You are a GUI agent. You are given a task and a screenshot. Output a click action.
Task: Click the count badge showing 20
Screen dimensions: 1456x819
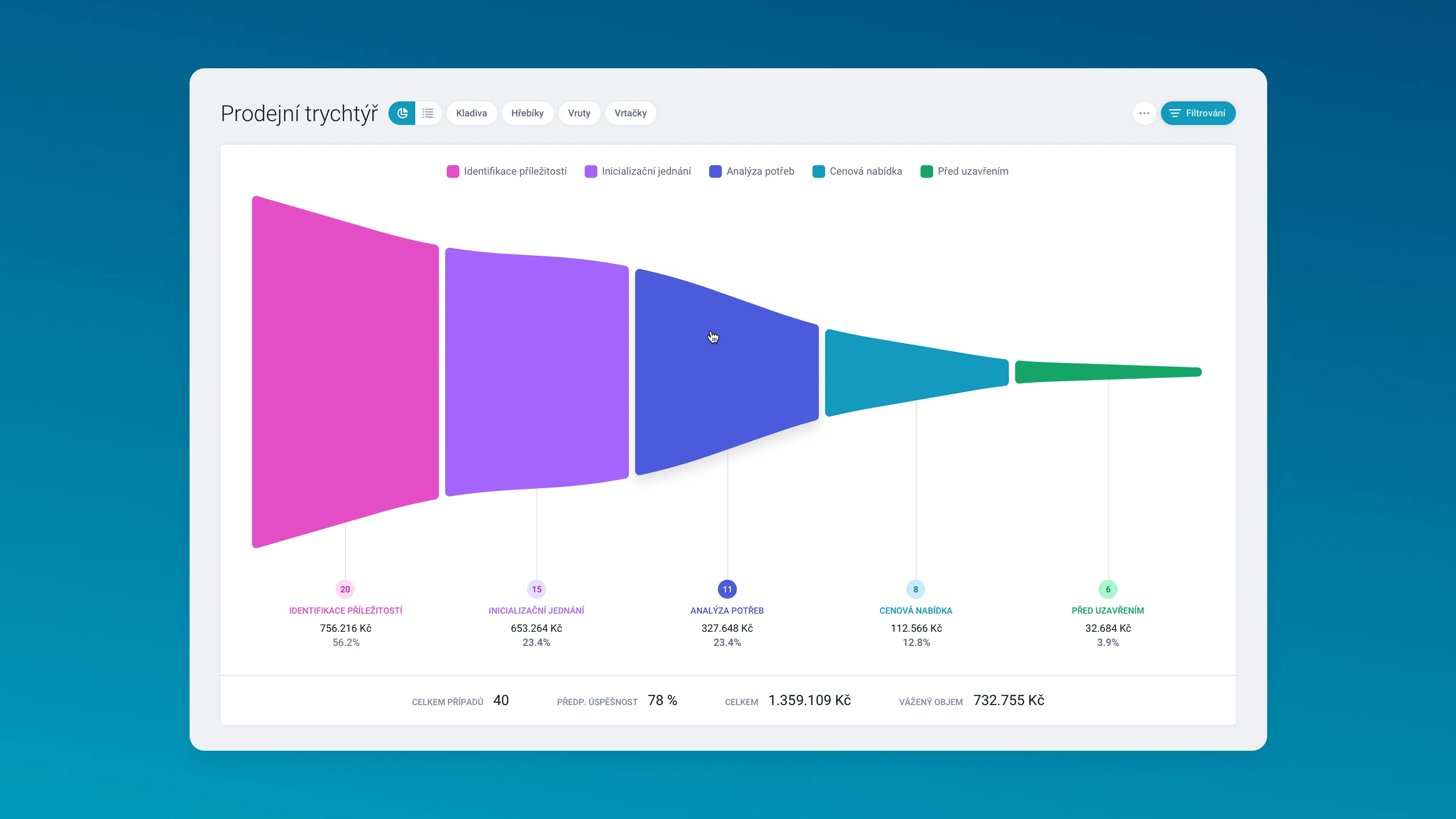coord(345,589)
